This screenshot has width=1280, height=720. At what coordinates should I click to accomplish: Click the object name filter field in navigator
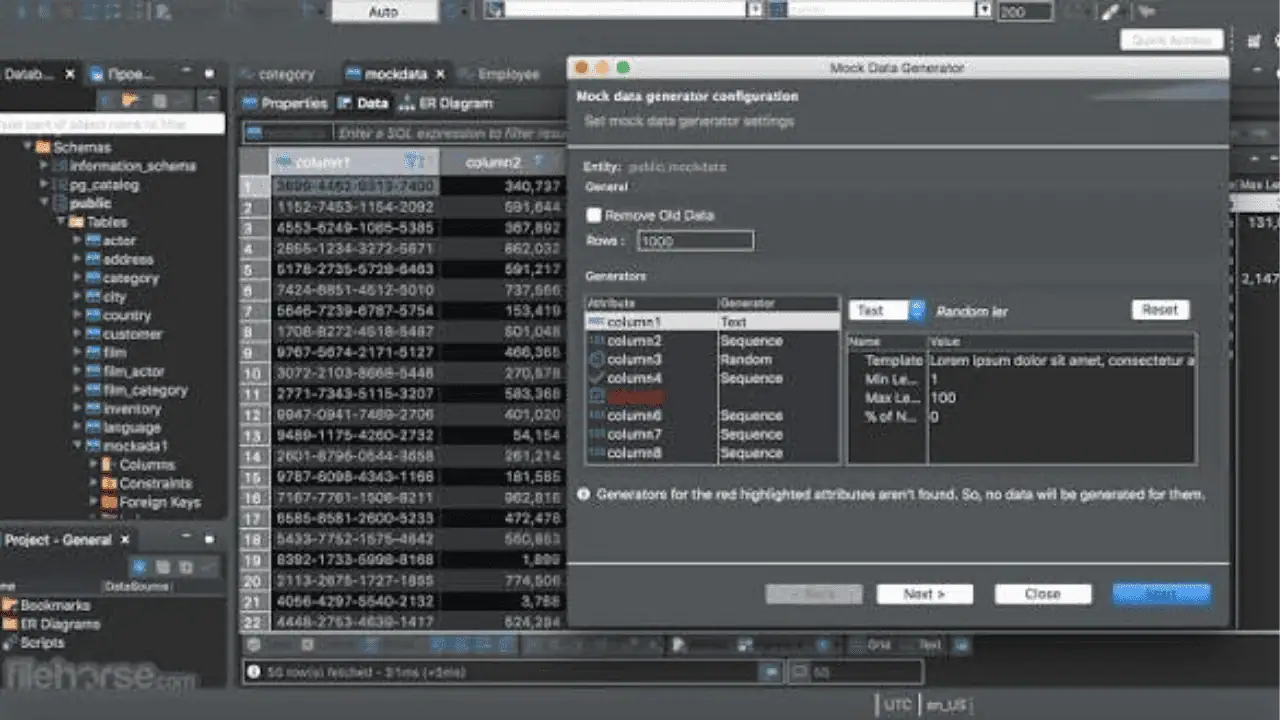click(110, 124)
